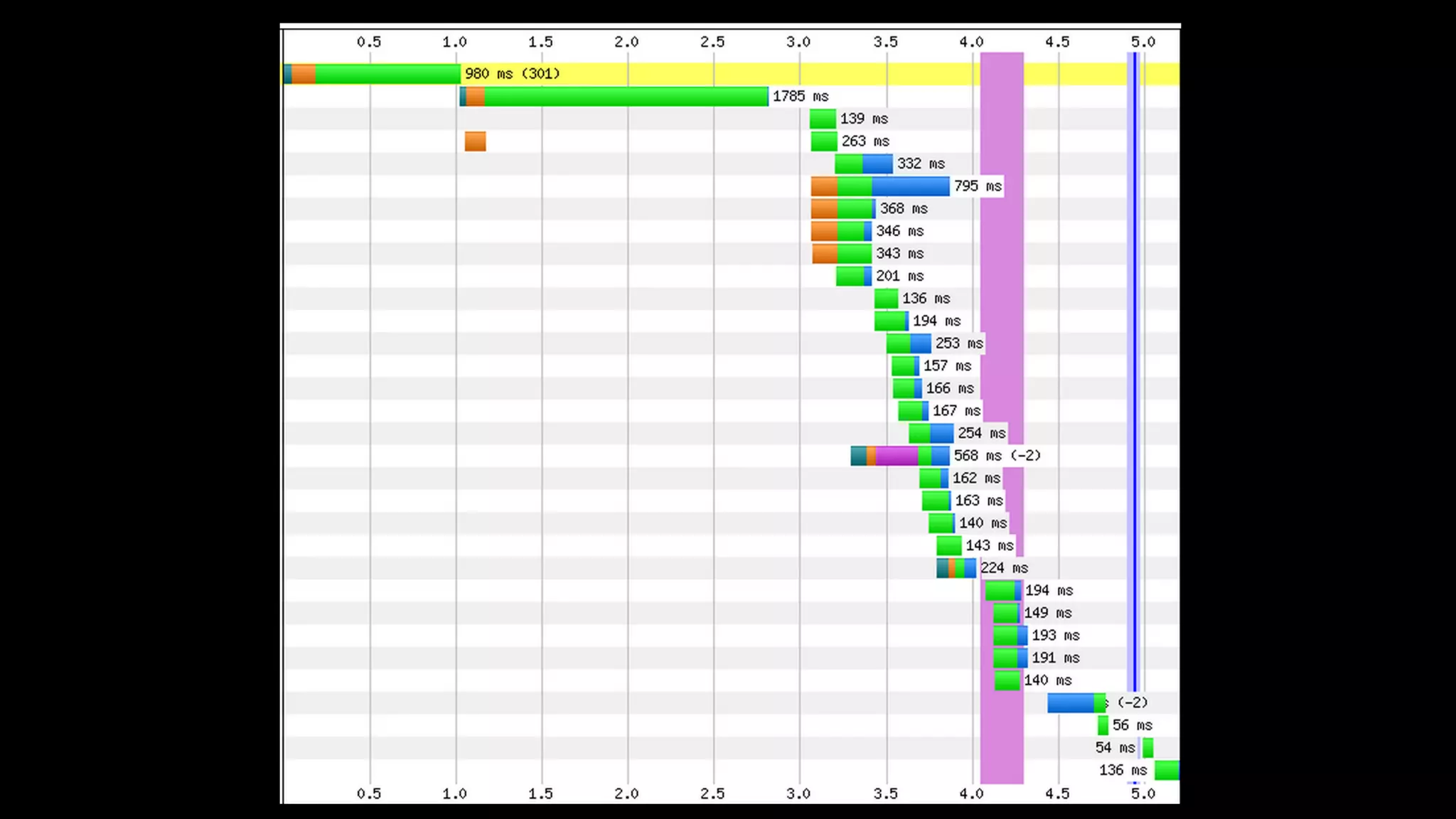Select the 54 ms green bar
1456x819 pixels.
pos(1147,748)
